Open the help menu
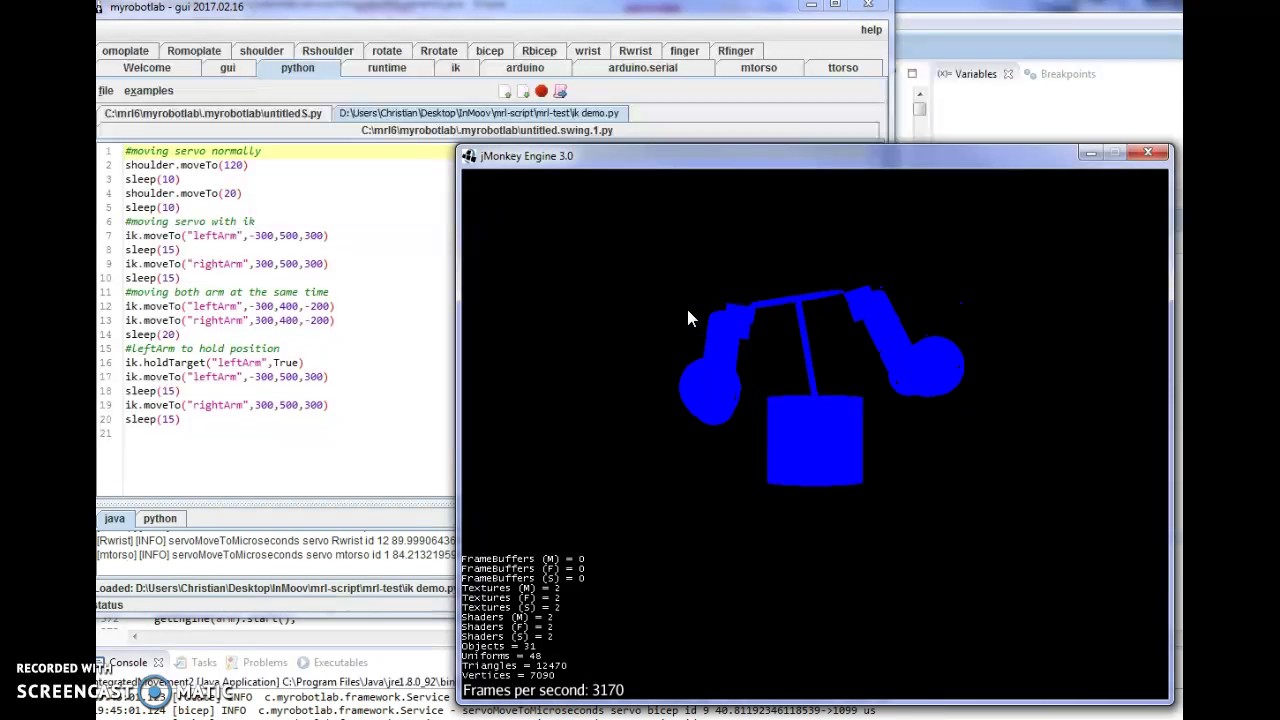1280x720 pixels. pyautogui.click(x=871, y=30)
